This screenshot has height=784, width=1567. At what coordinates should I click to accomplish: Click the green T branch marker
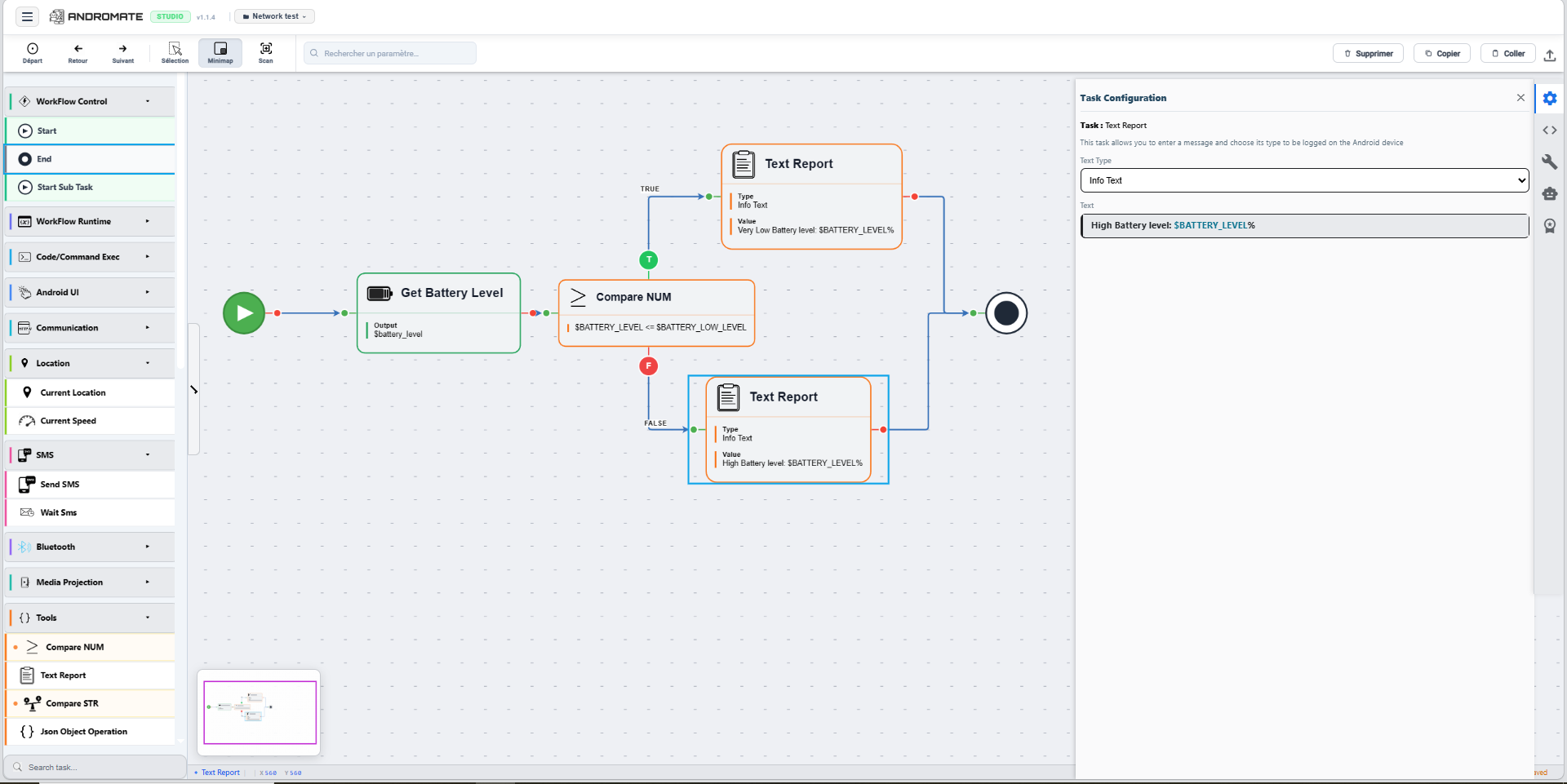(x=649, y=260)
